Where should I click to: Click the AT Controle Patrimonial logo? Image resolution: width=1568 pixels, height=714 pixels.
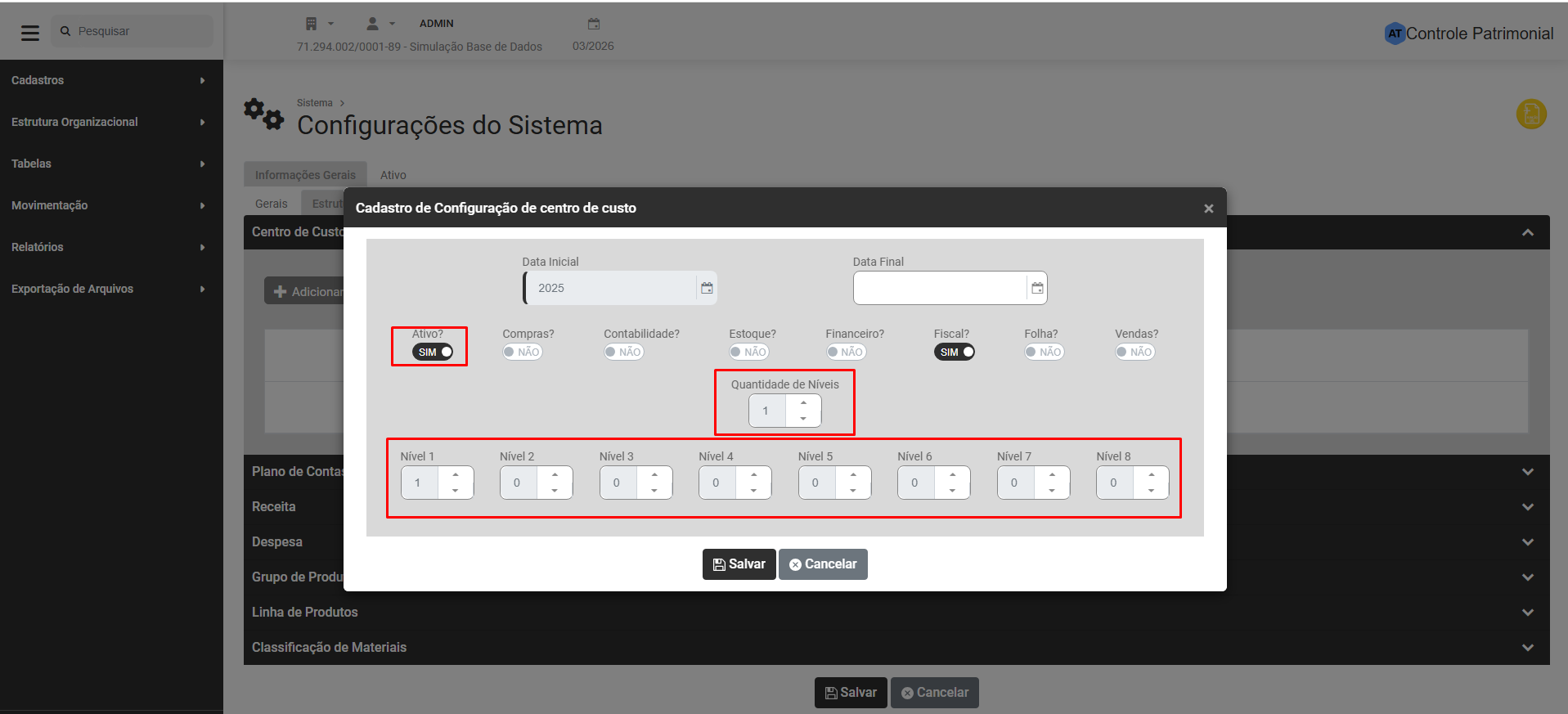pyautogui.click(x=1469, y=34)
